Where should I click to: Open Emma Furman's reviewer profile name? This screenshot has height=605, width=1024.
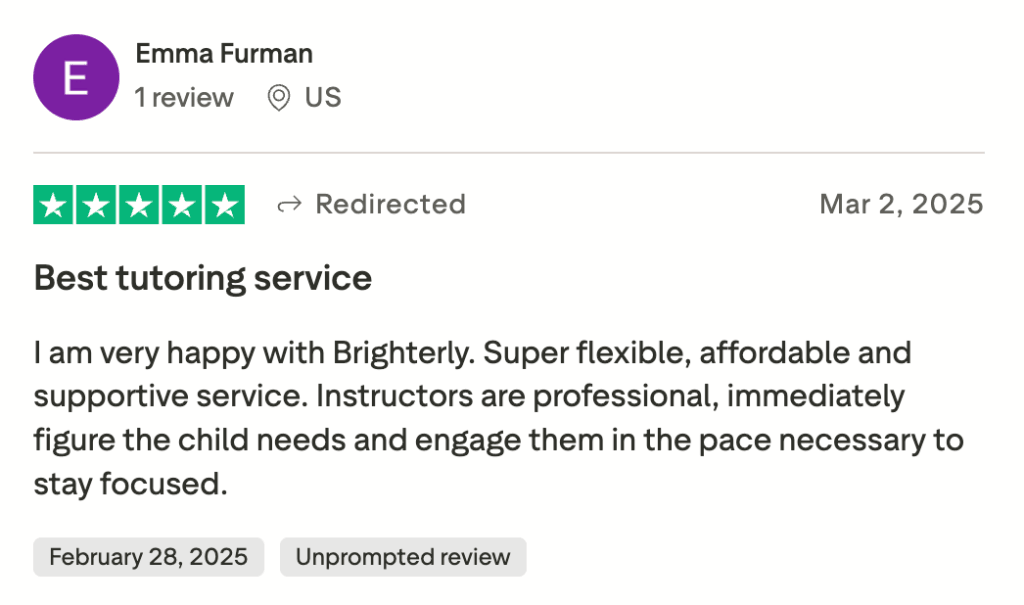[x=224, y=53]
